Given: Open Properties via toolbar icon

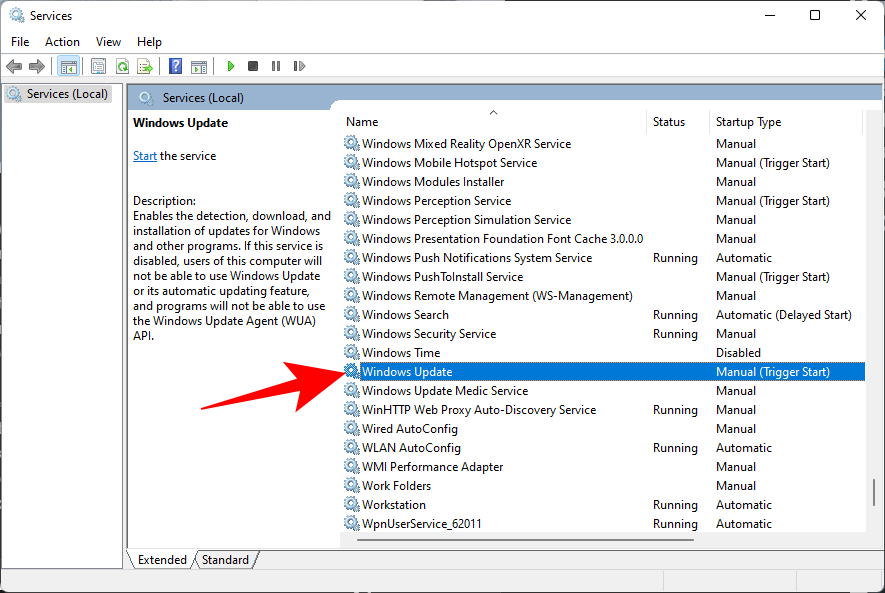Looking at the screenshot, I should (x=98, y=66).
